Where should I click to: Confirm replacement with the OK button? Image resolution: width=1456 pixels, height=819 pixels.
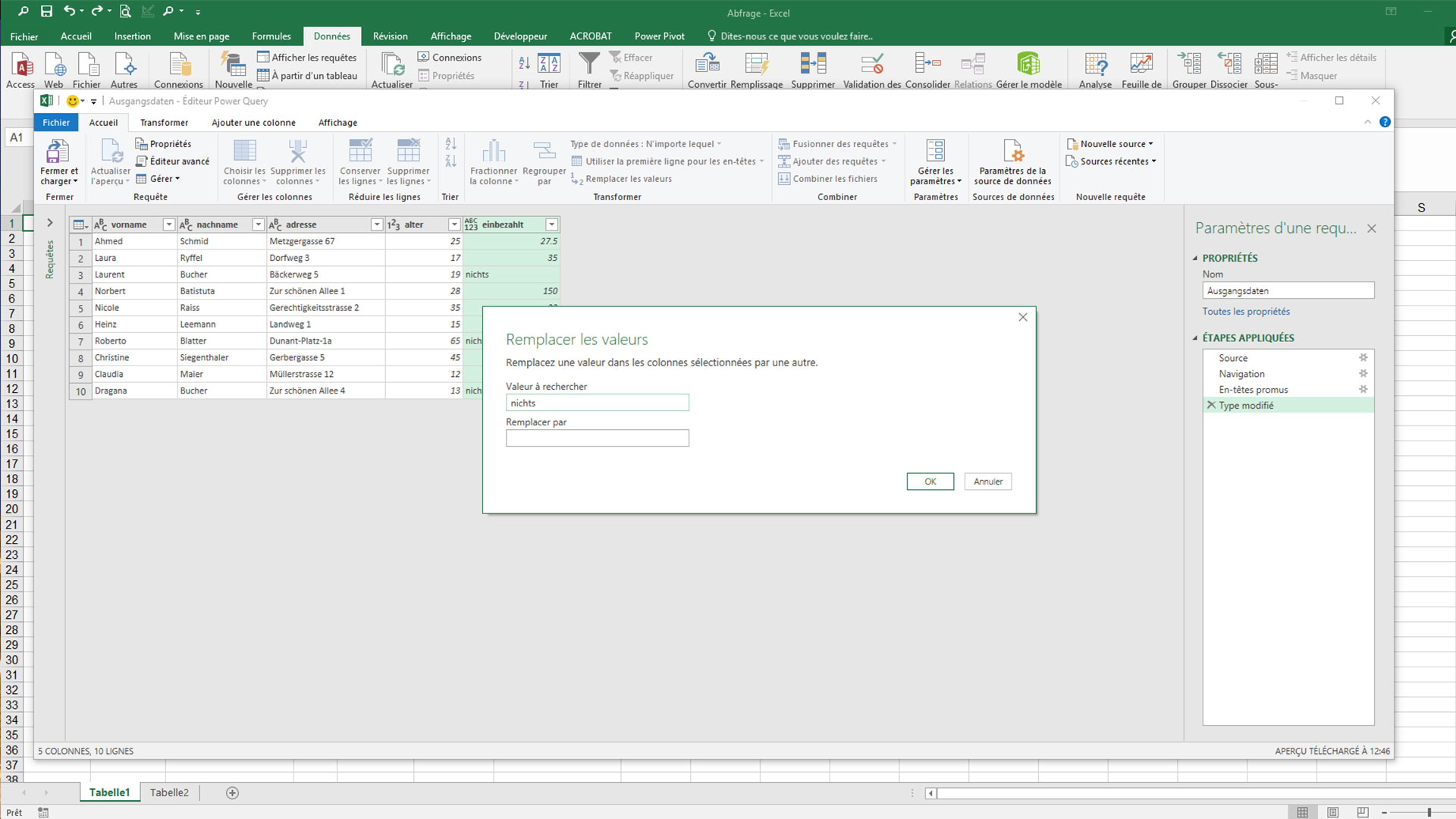coord(930,482)
